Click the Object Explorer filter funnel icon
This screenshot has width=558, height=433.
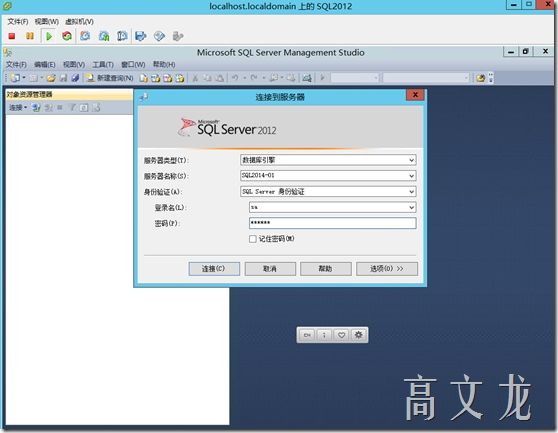[x=72, y=107]
